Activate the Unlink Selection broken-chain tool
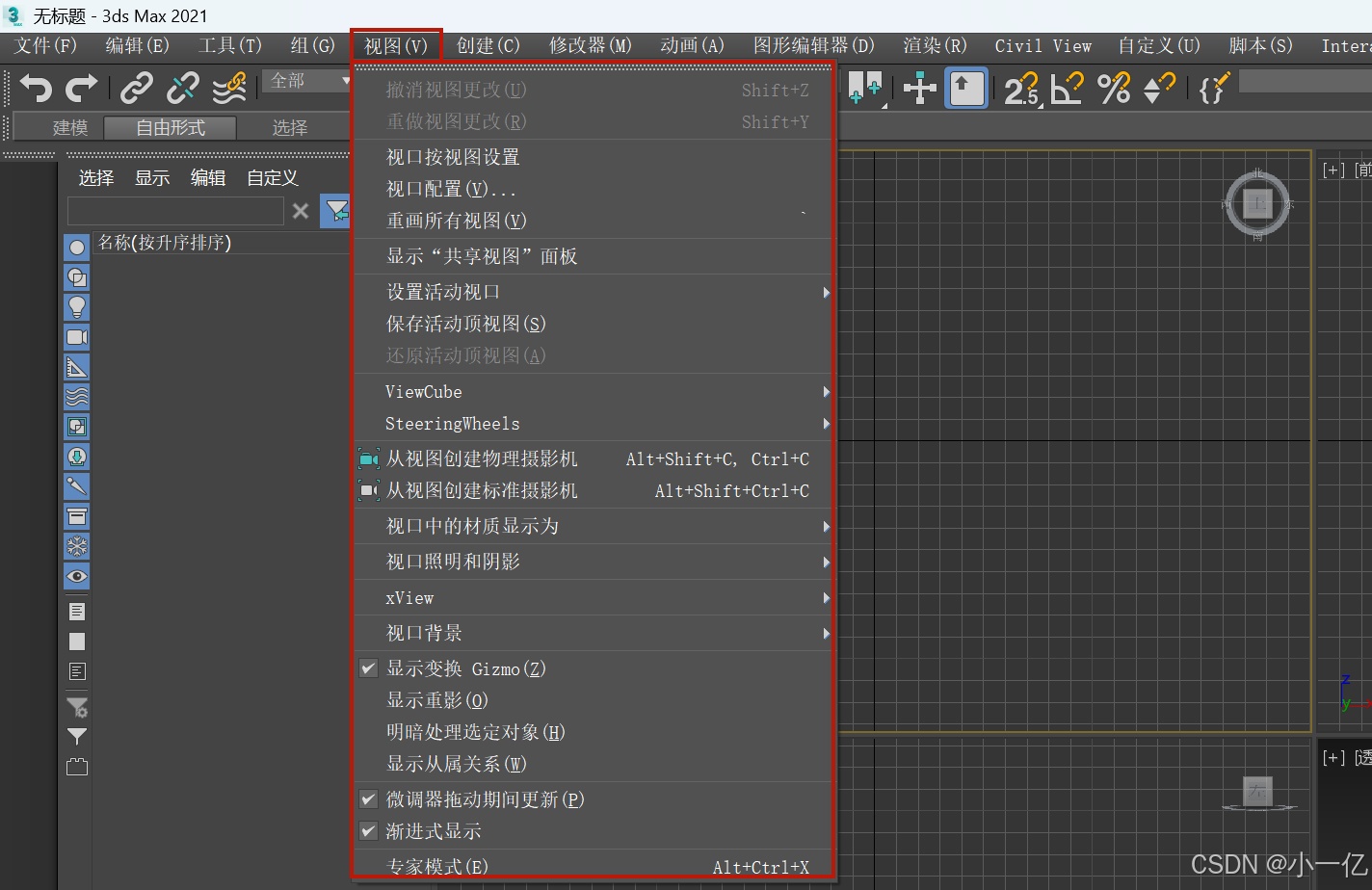Viewport: 1372px width, 890px height. pos(182,89)
